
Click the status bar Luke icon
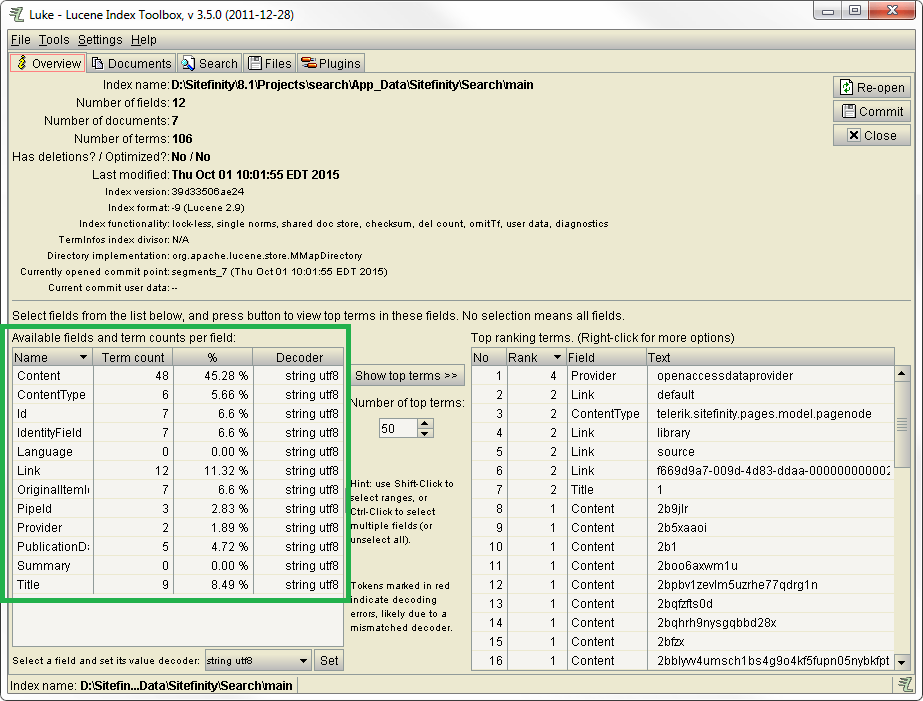coord(903,685)
